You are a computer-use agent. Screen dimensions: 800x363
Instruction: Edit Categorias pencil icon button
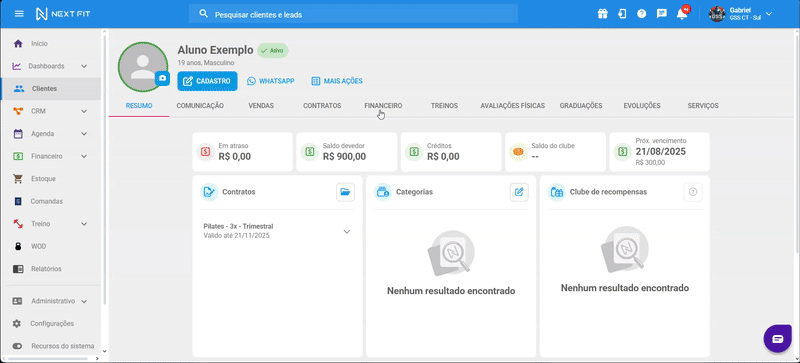tap(519, 192)
